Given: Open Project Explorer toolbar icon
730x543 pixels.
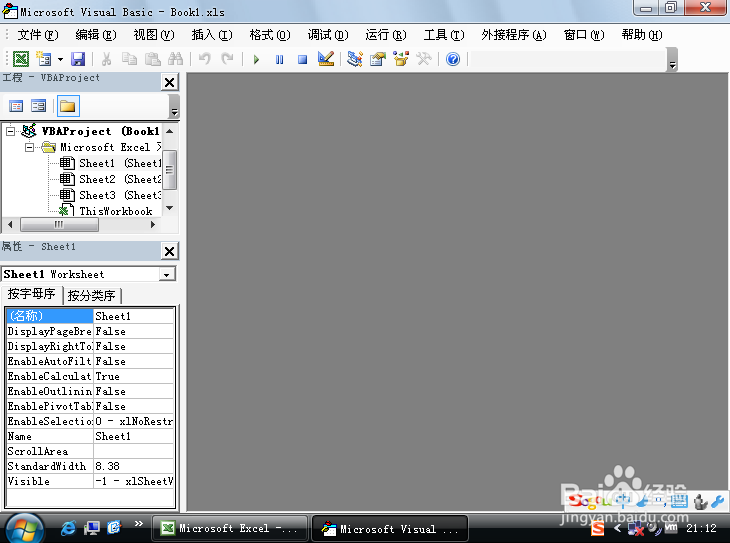Looking at the screenshot, I should click(355, 59).
